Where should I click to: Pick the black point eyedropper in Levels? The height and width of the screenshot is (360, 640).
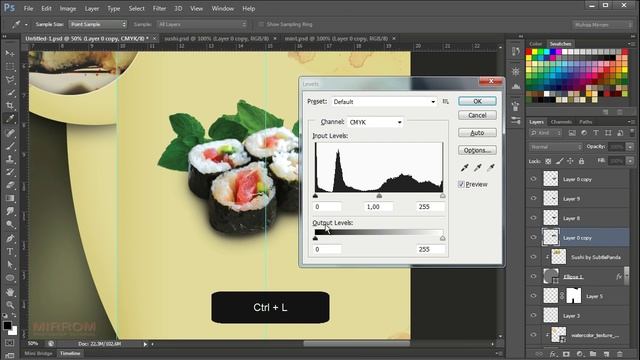(x=464, y=167)
